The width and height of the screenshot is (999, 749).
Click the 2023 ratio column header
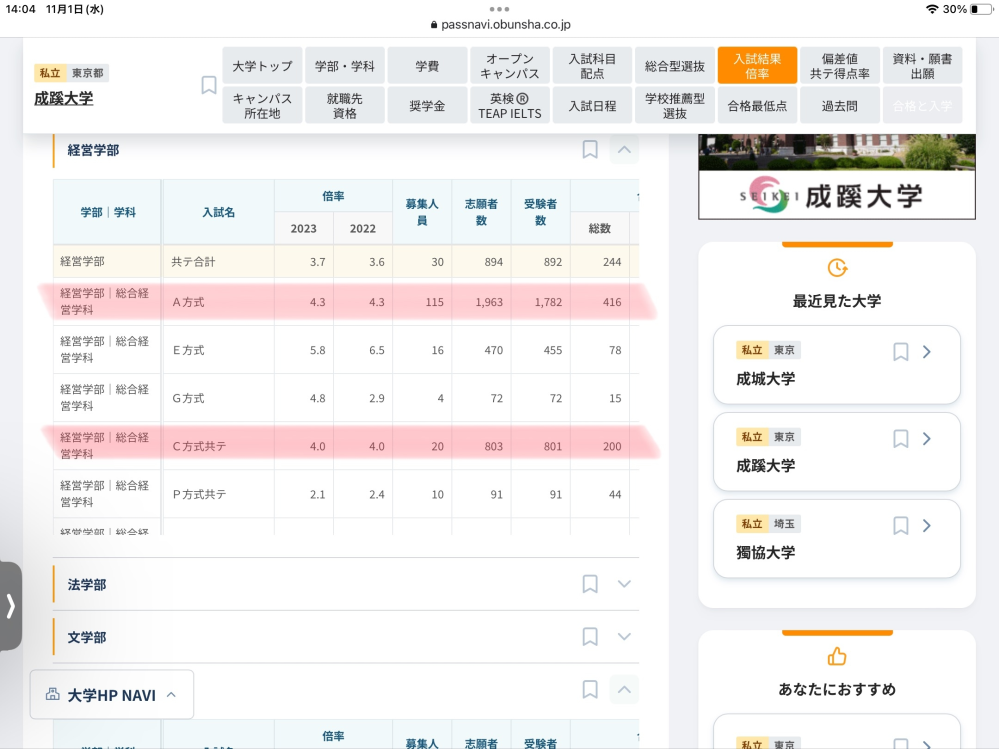[303, 229]
